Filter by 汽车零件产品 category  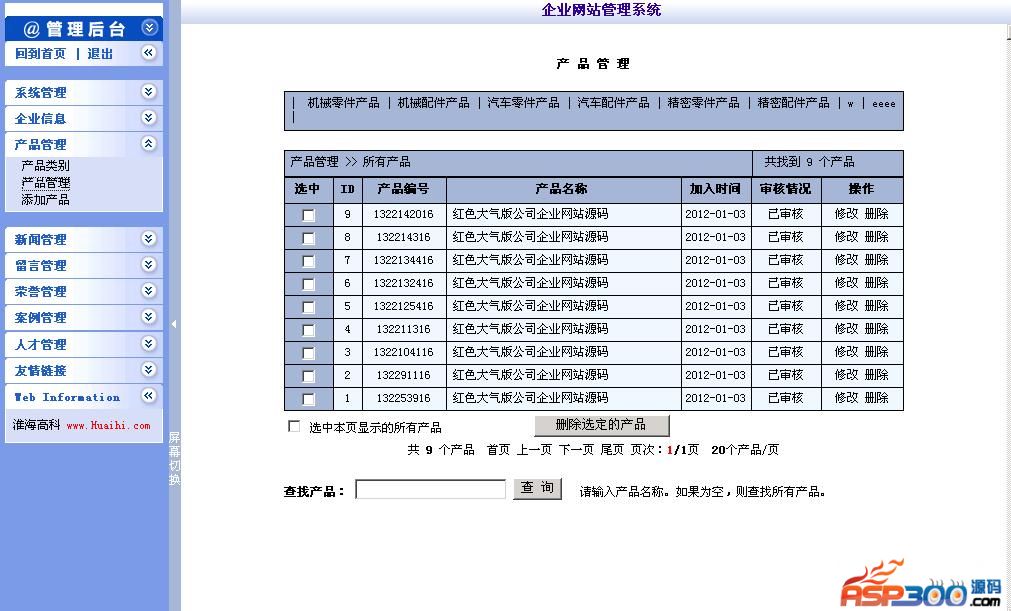pos(523,102)
